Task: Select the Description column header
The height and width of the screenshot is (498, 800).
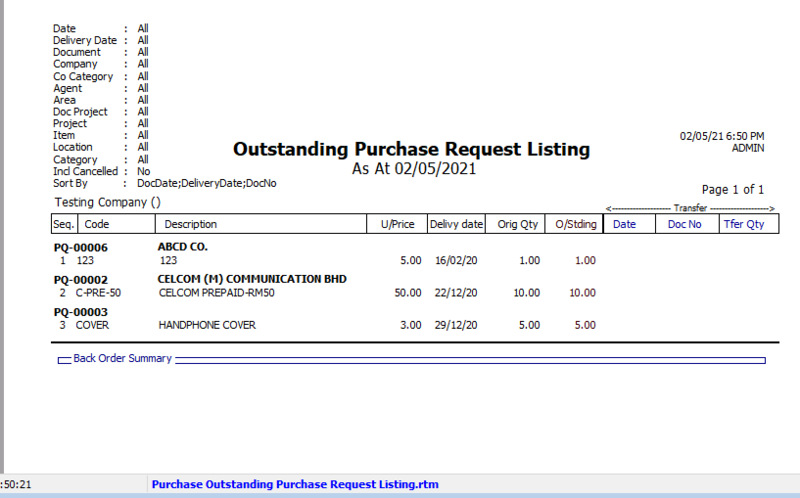Action: coord(190,225)
